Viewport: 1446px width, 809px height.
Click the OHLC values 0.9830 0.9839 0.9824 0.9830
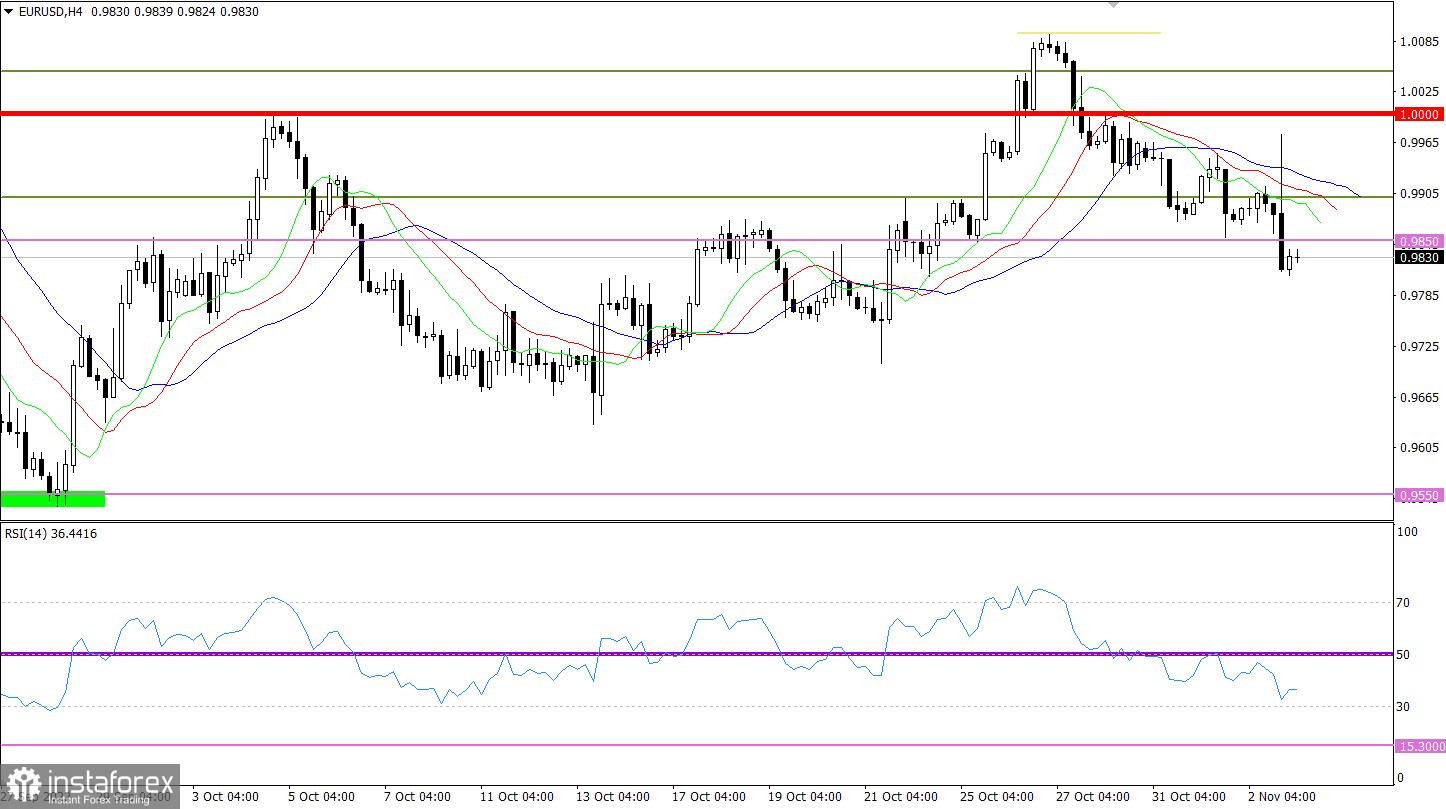click(174, 10)
